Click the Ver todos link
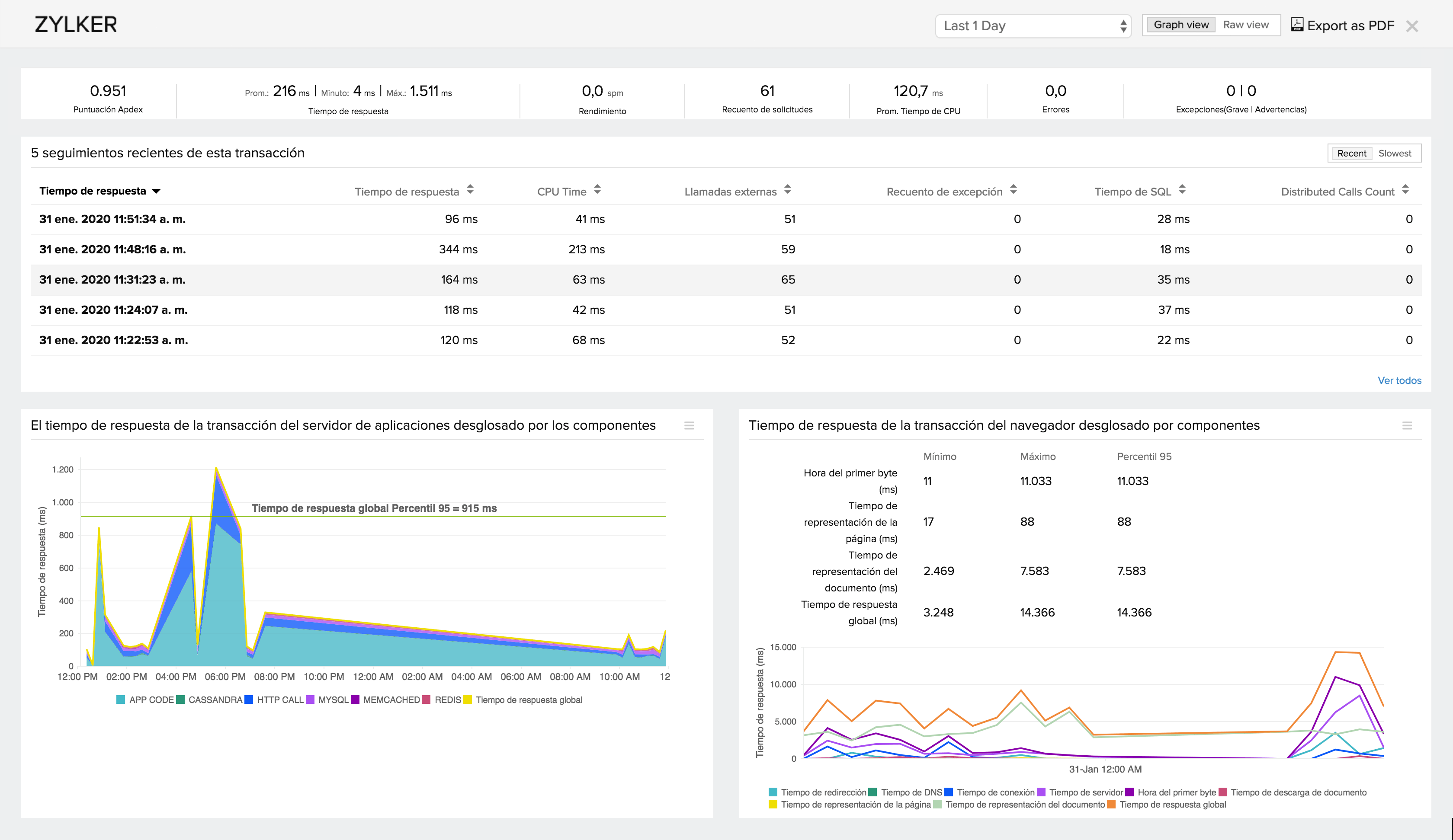Viewport: 1453px width, 840px height. (1399, 380)
